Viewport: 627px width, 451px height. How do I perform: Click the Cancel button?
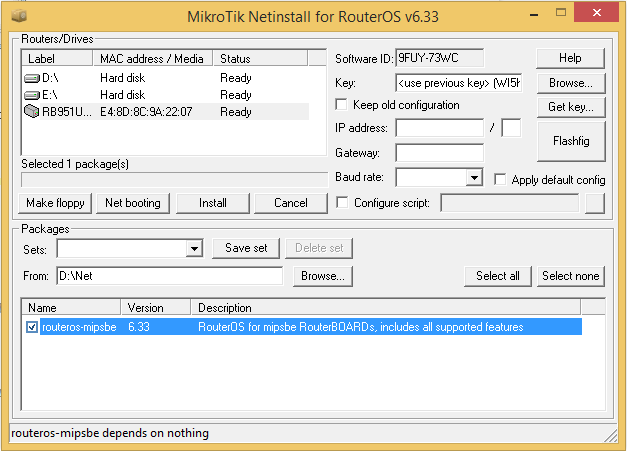pos(291,203)
